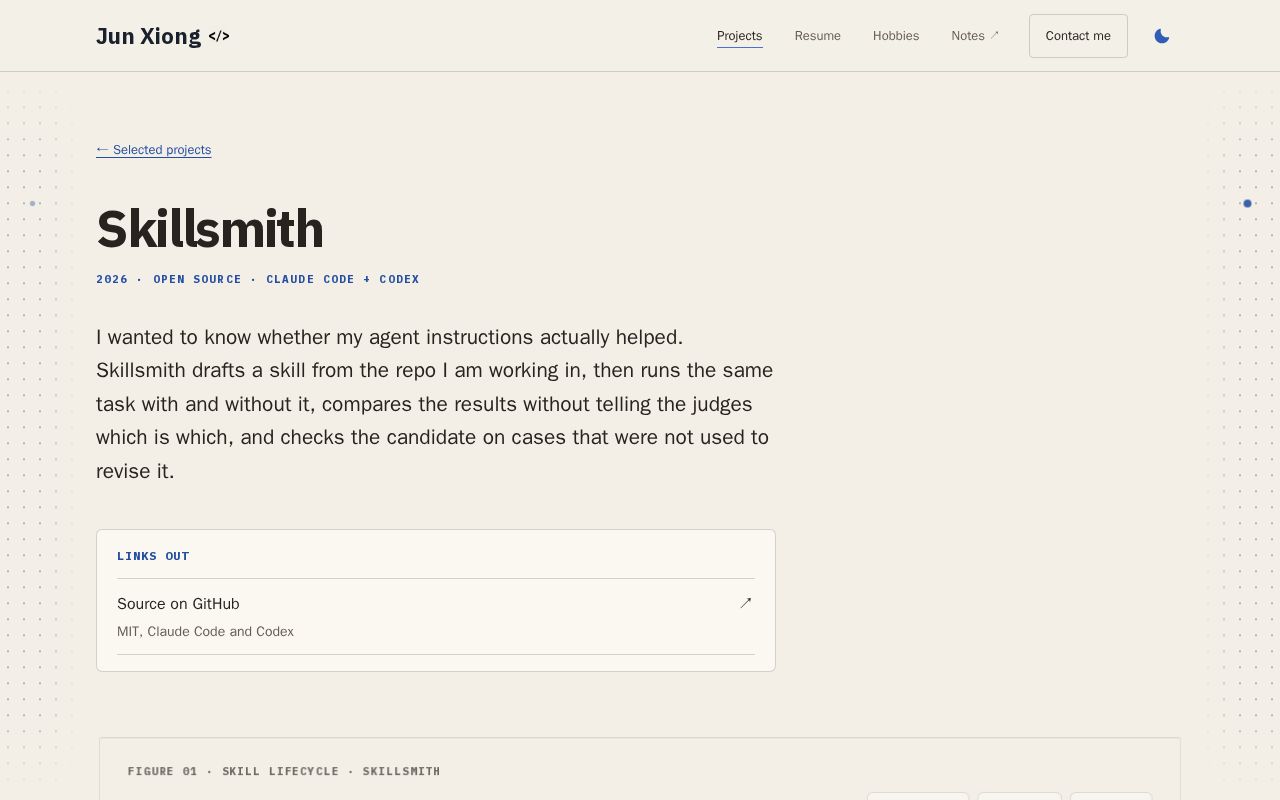
Task: Click the 'MIT, Claude Code and Codex' caption
Action: [205, 632]
